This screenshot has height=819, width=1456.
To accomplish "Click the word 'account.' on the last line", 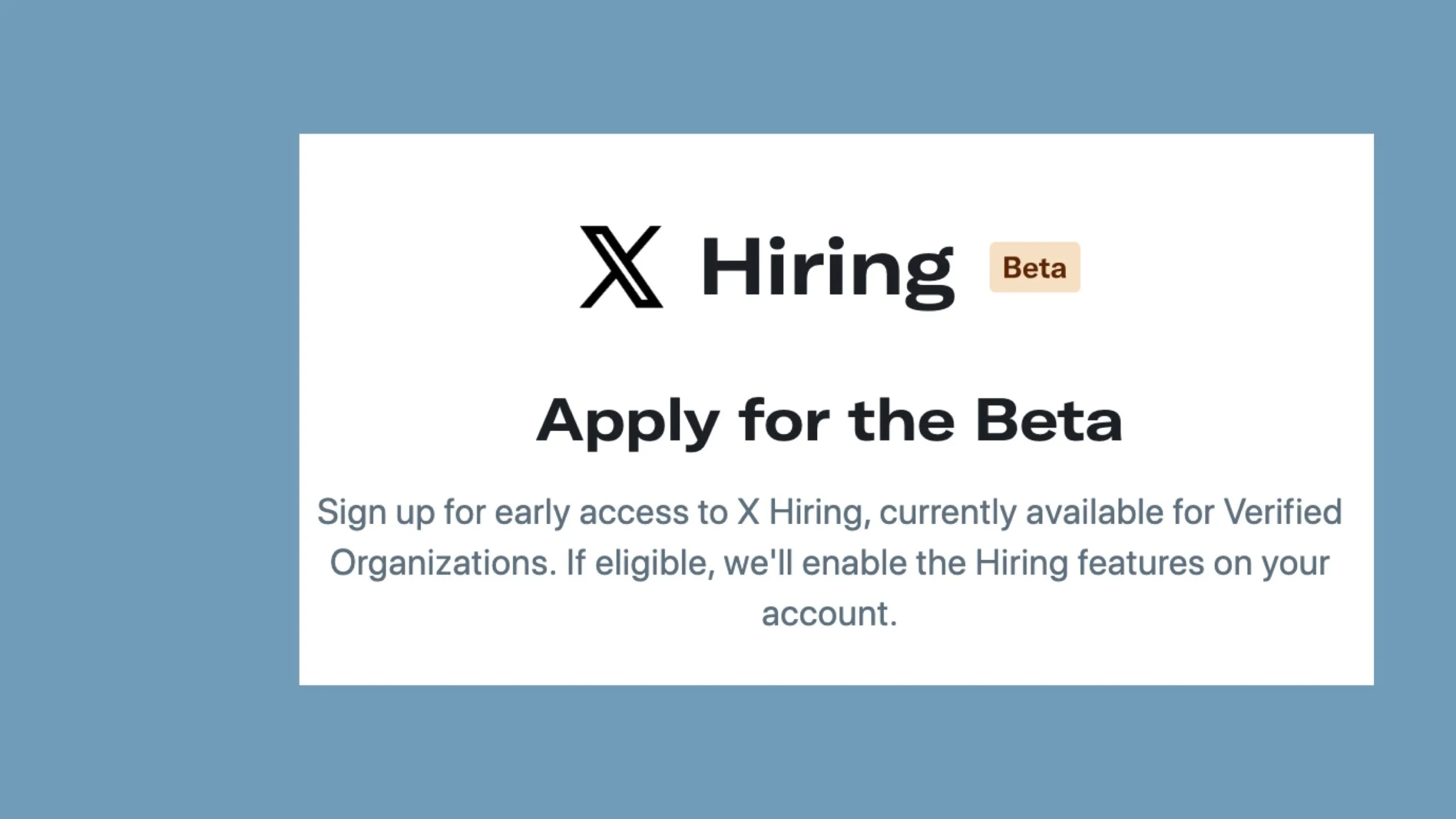I will tap(829, 614).
